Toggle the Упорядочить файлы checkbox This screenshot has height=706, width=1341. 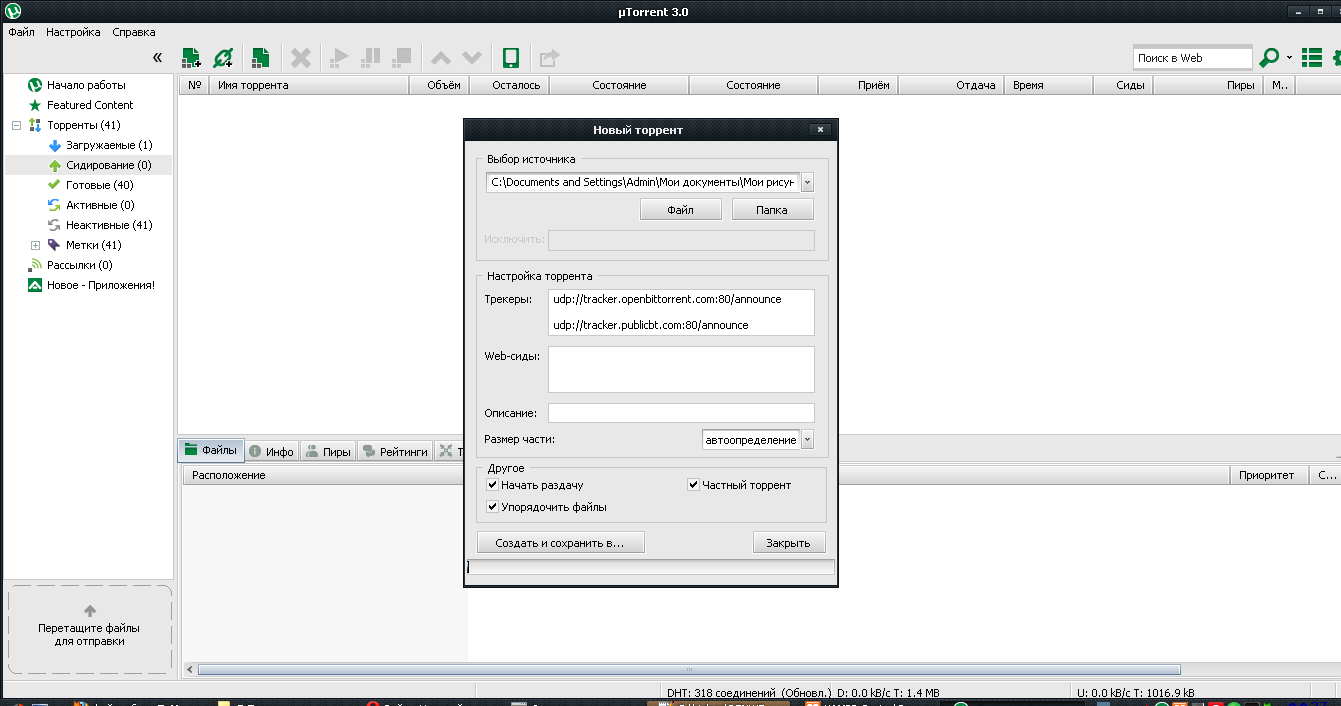point(492,507)
